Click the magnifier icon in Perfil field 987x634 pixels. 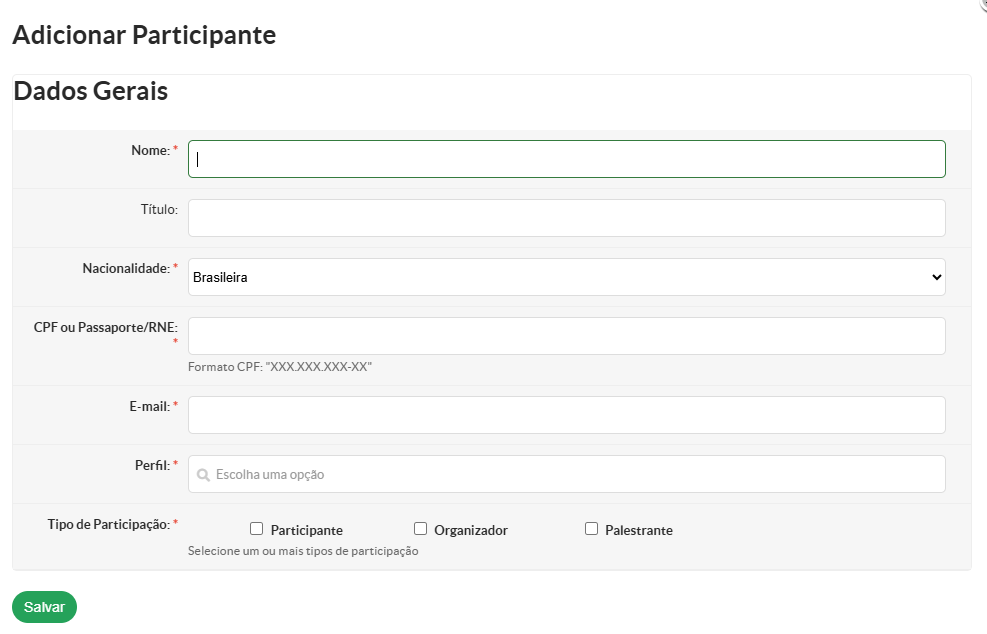point(203,475)
